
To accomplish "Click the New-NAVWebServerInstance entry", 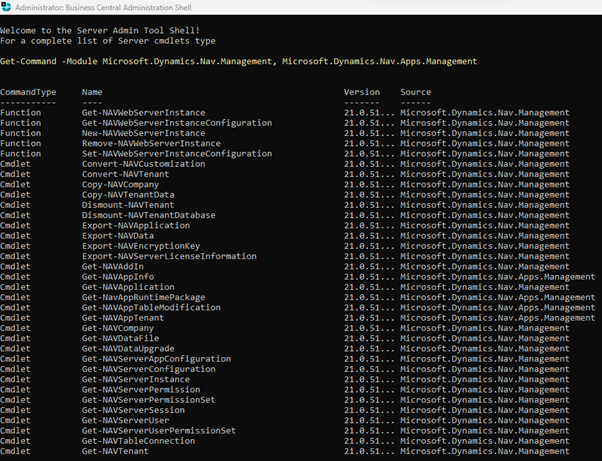I will click(143, 133).
